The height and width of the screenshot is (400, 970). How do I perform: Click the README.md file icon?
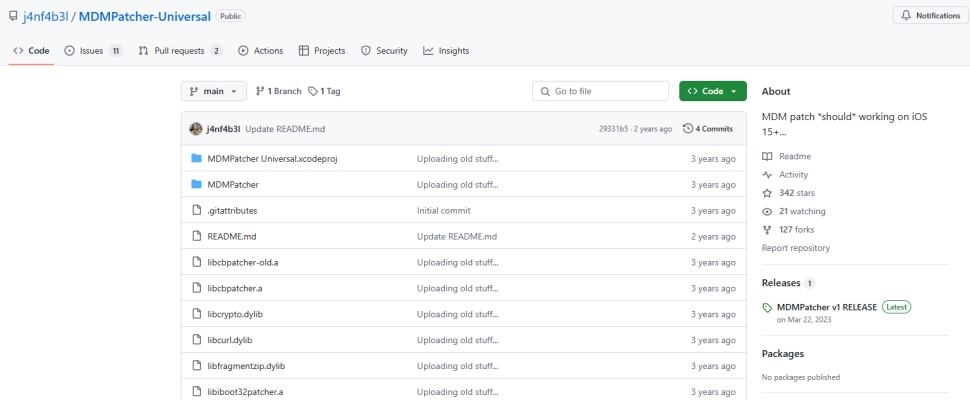(197, 237)
